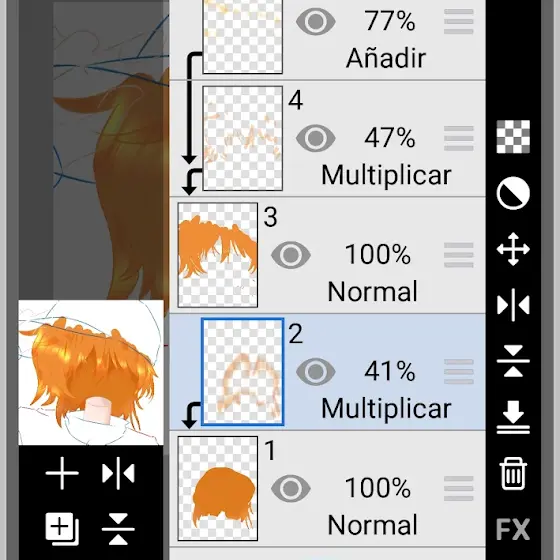Change the Normal blend mode of layer 3
Image resolution: width=560 pixels, height=560 pixels.
372,292
